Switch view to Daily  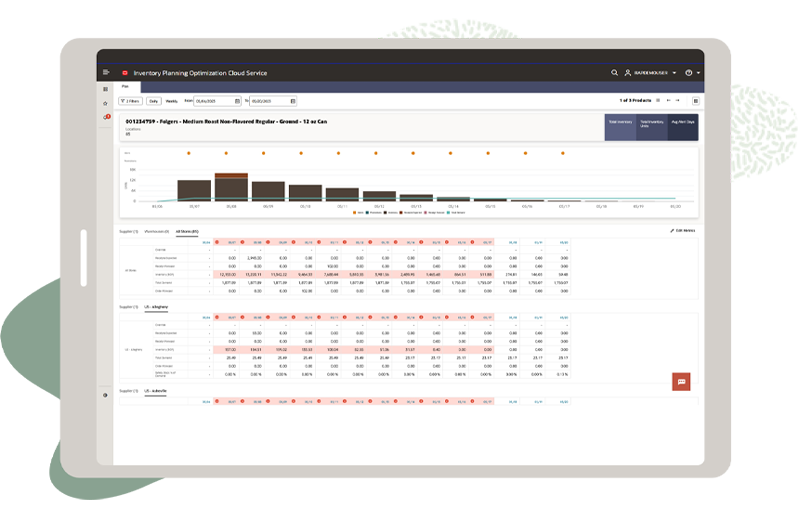[x=154, y=101]
